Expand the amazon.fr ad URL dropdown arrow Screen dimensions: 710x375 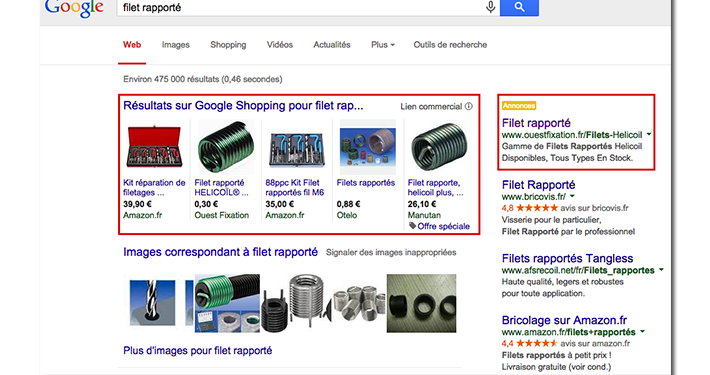642,332
